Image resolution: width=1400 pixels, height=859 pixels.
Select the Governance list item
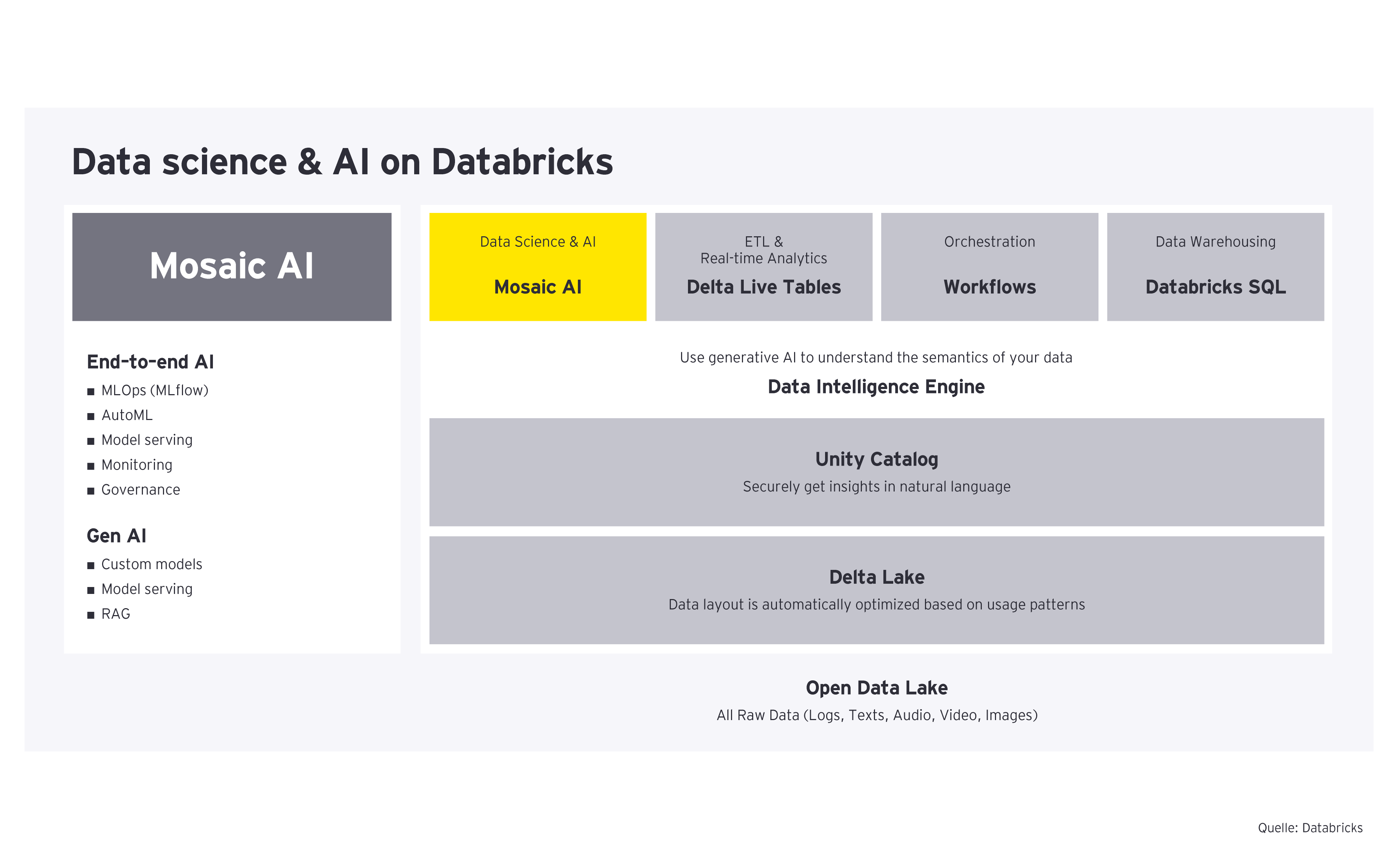[x=140, y=490]
